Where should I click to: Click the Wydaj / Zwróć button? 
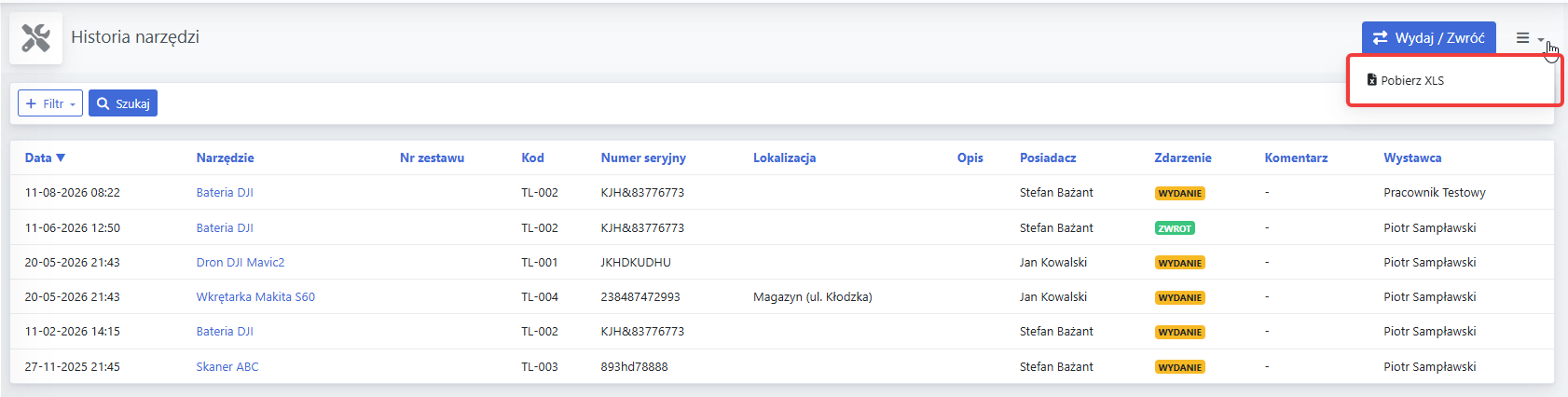click(1428, 38)
